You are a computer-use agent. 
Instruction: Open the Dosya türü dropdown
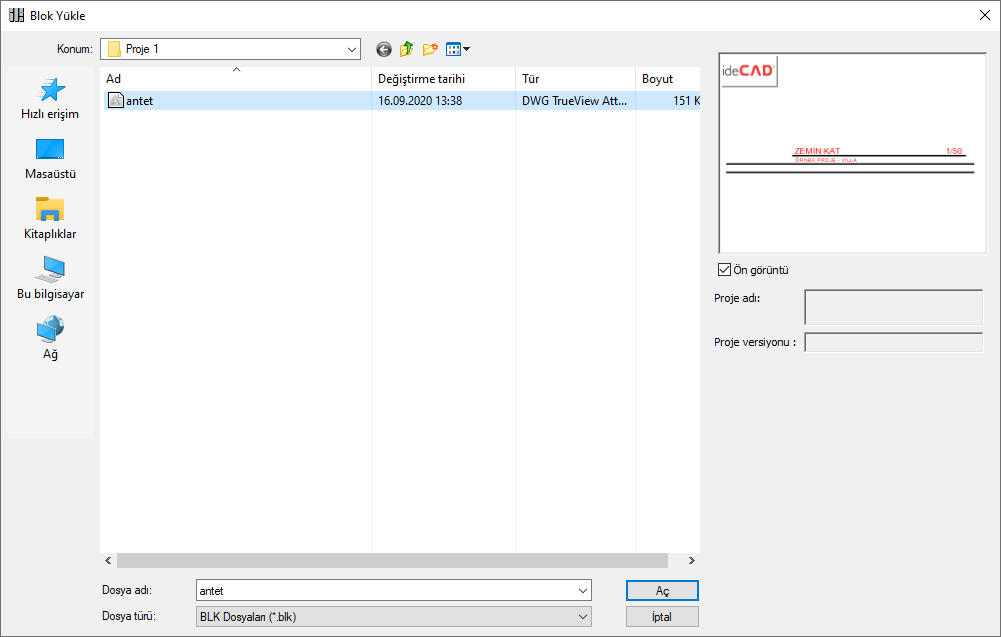pyautogui.click(x=394, y=617)
